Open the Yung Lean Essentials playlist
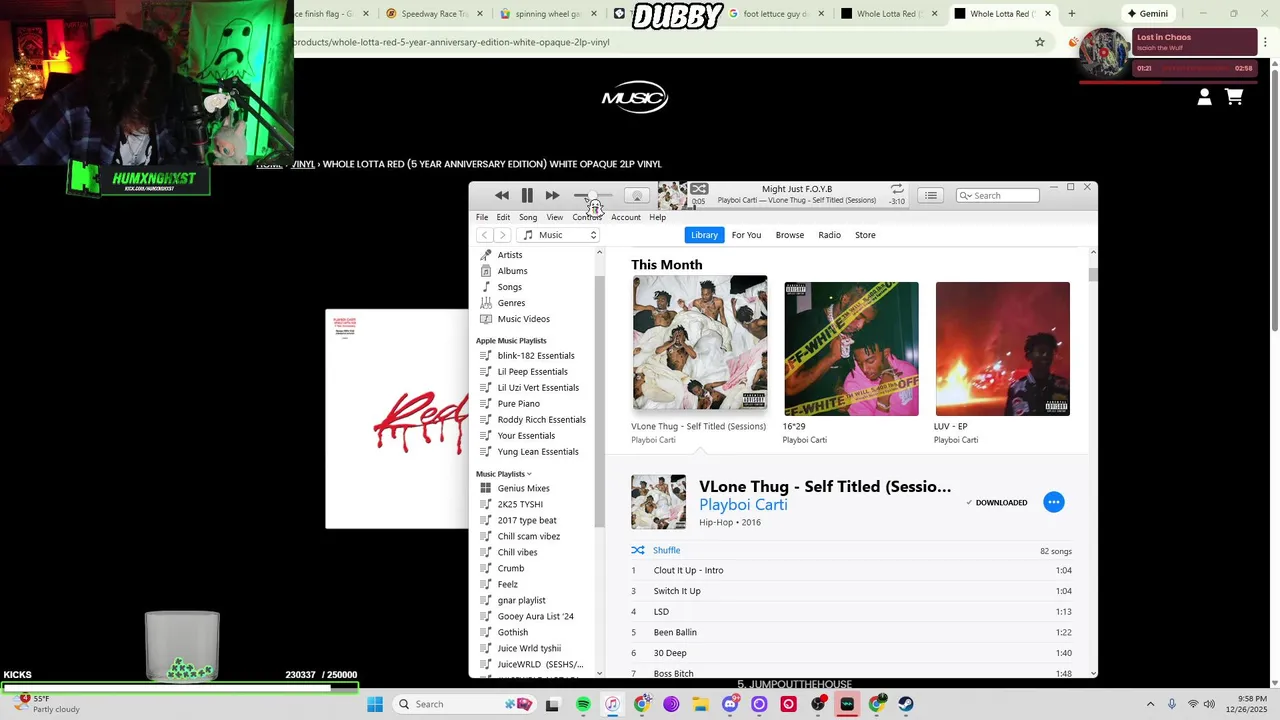1280x720 pixels. point(538,452)
